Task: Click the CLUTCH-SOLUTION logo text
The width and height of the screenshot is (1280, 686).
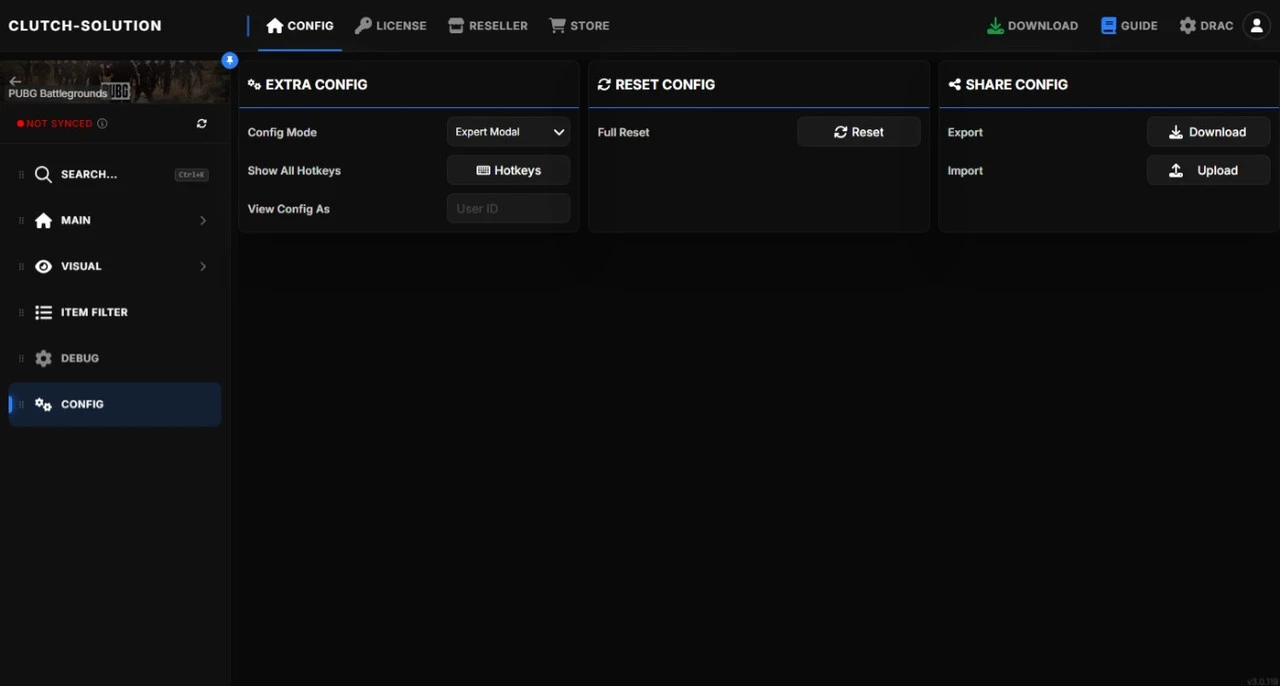Action: pyautogui.click(x=85, y=26)
